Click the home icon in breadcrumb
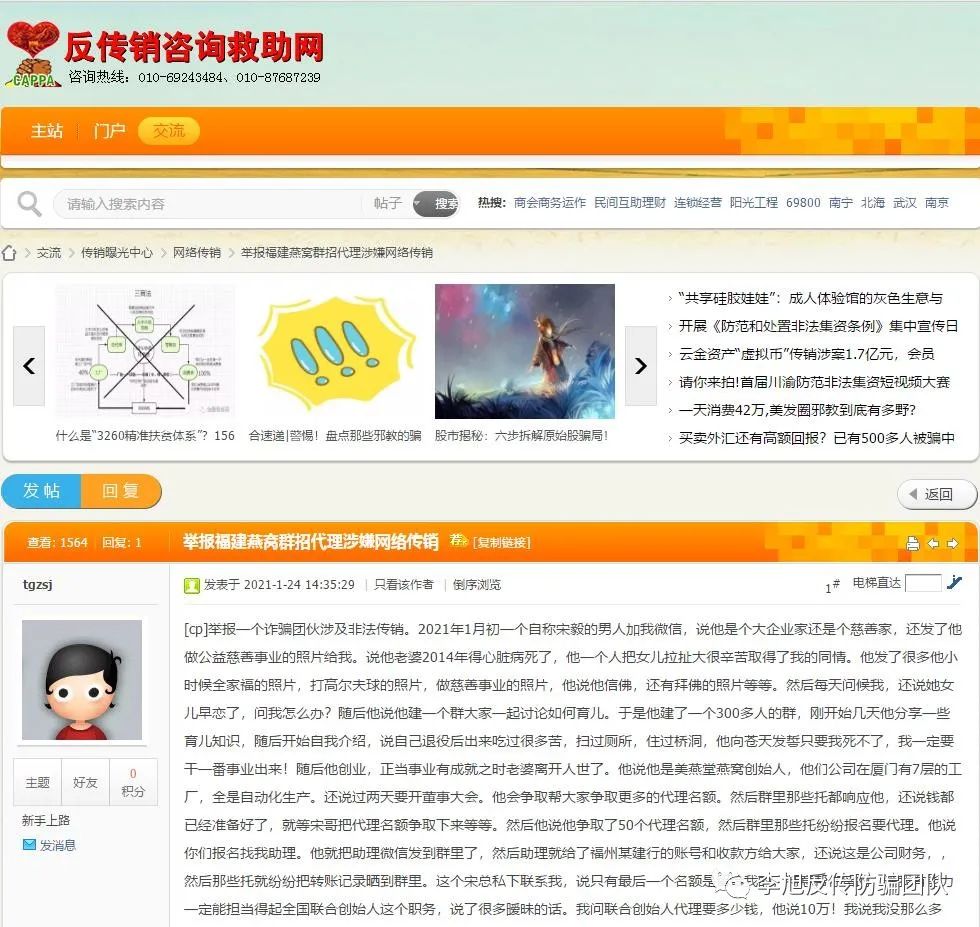 (10, 253)
